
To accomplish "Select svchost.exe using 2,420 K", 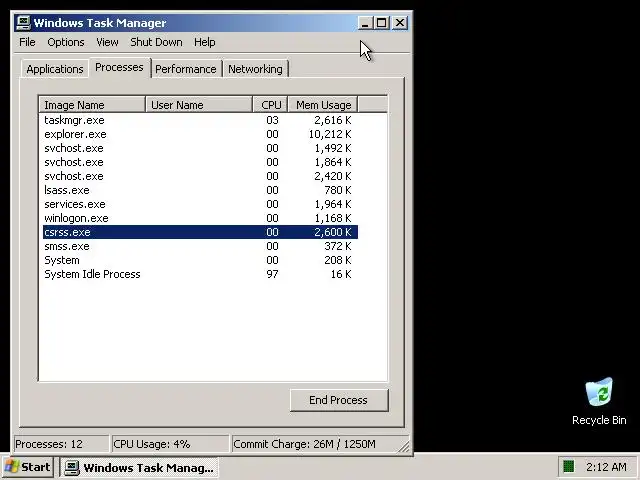I will (200, 176).
